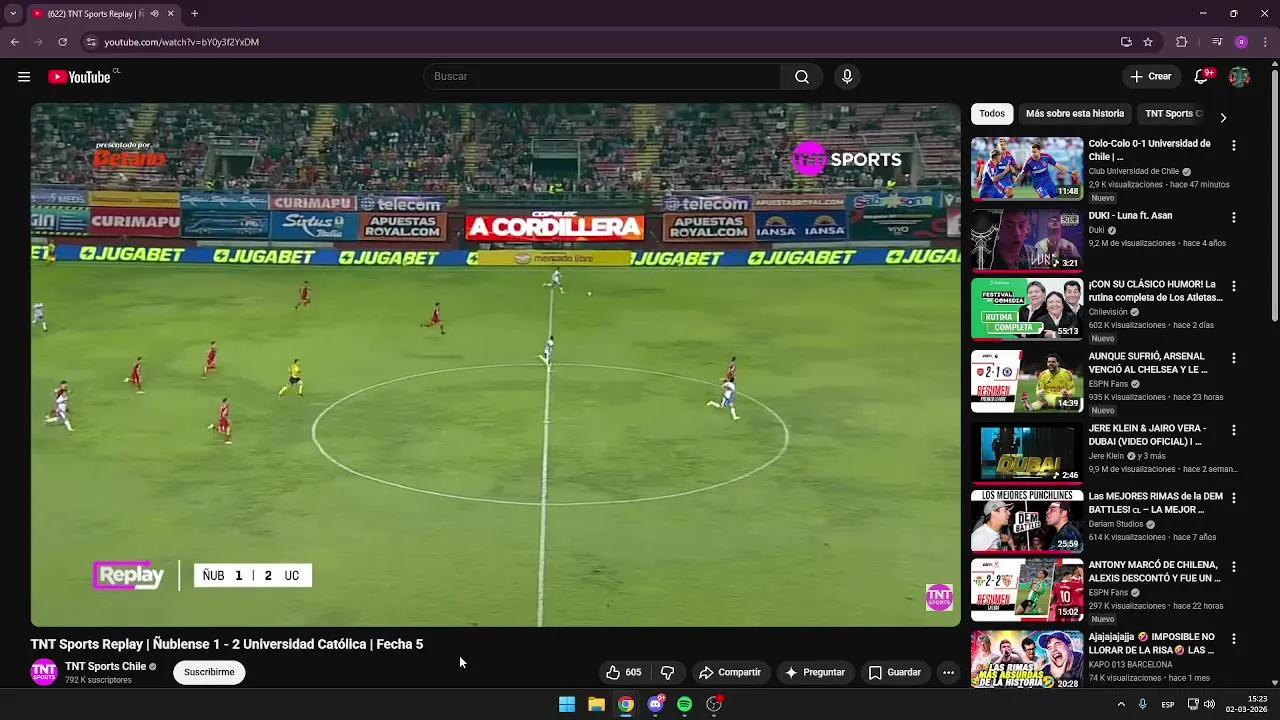Image resolution: width=1280 pixels, height=720 pixels.
Task: Reload the page
Action: click(x=62, y=42)
